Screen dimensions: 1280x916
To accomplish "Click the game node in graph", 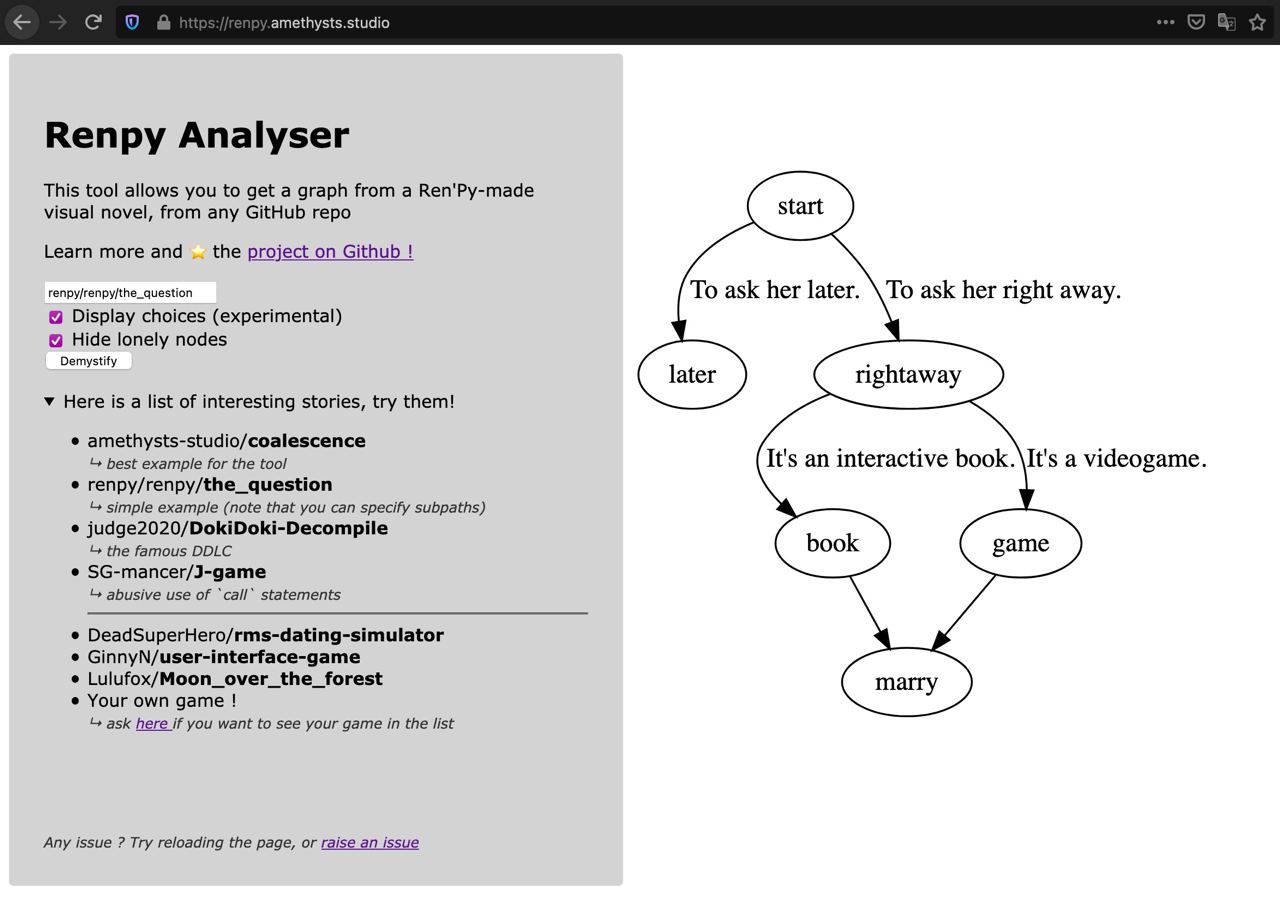I will point(1020,543).
